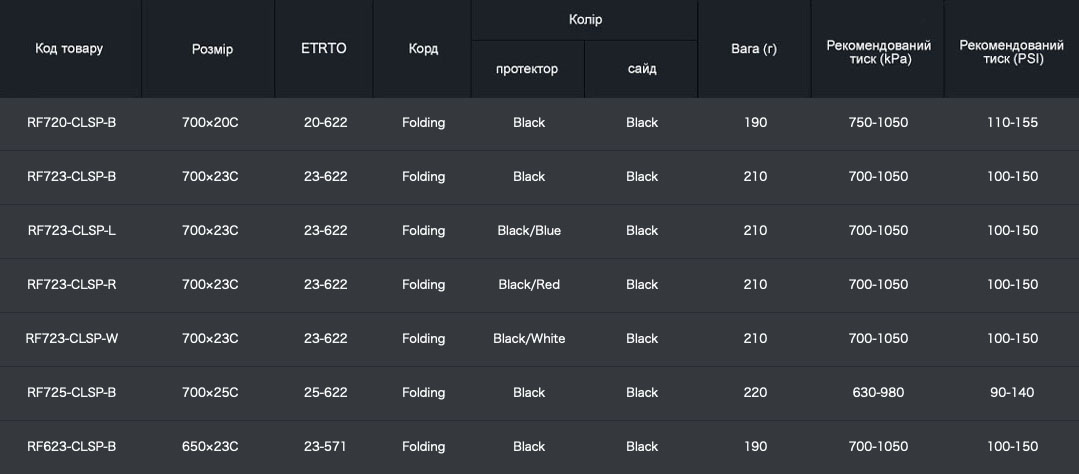Click the "Розмір" column header
Screen dimensions: 1079x474
point(212,49)
